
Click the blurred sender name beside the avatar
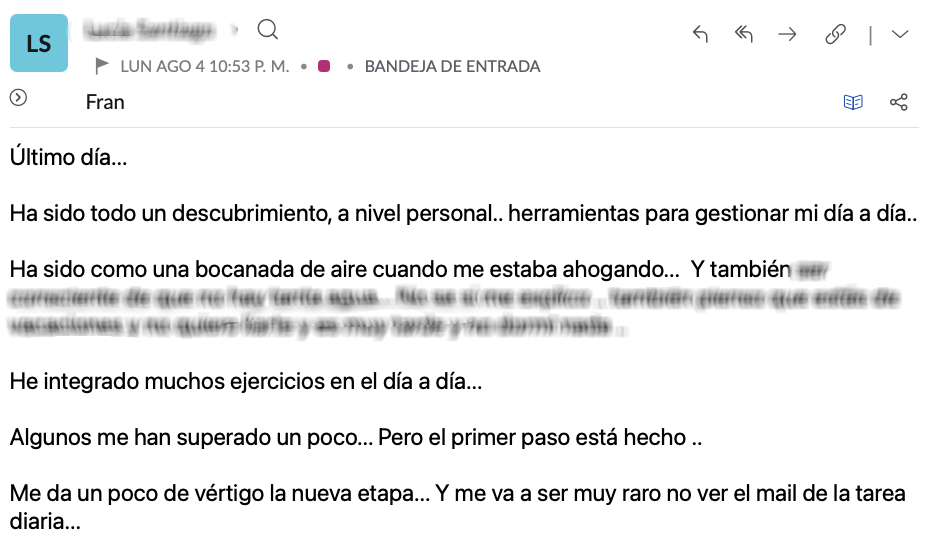[150, 31]
